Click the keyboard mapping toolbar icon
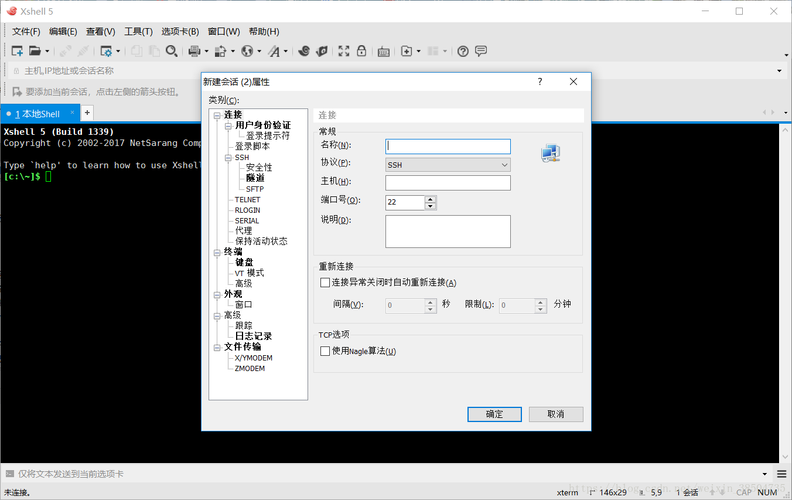The image size is (792, 500). [x=384, y=52]
